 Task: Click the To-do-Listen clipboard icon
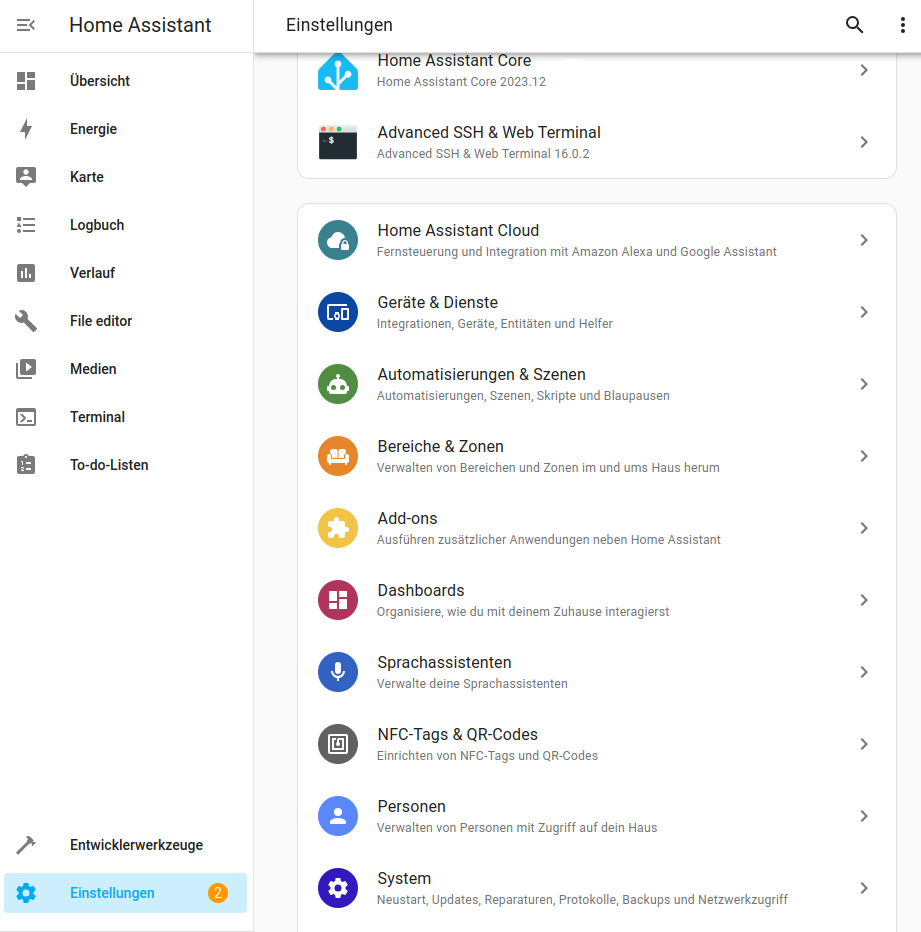[x=26, y=465]
